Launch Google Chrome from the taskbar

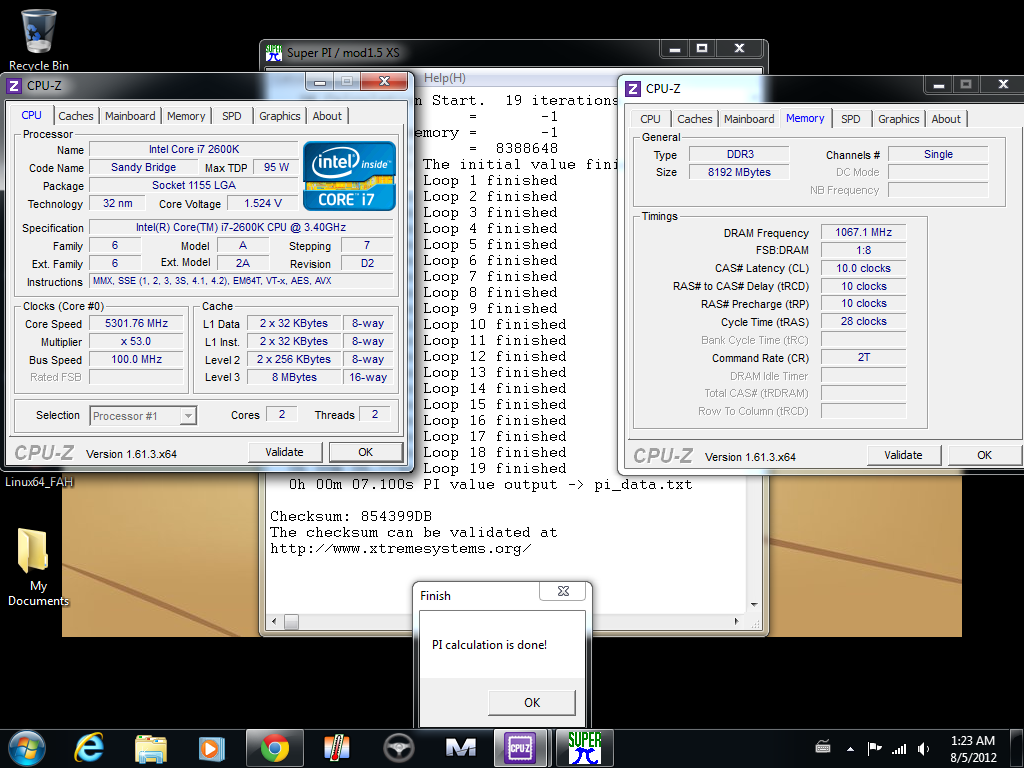(274, 748)
